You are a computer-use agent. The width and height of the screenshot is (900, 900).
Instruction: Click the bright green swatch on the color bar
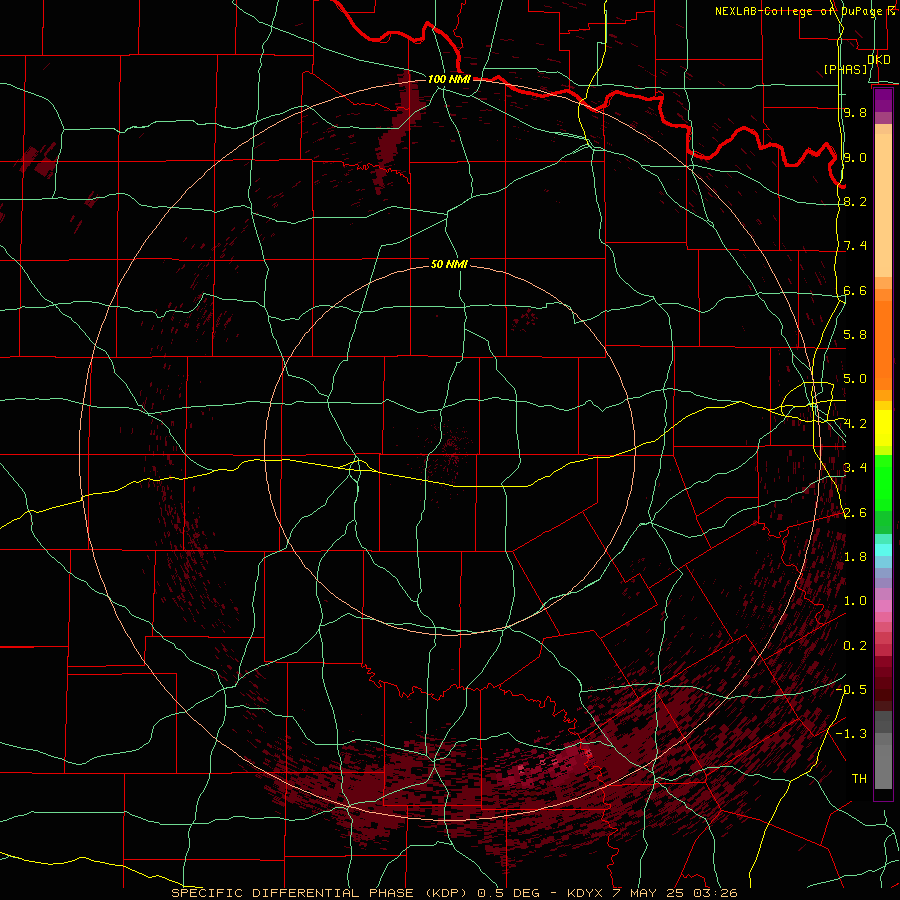[x=883, y=485]
